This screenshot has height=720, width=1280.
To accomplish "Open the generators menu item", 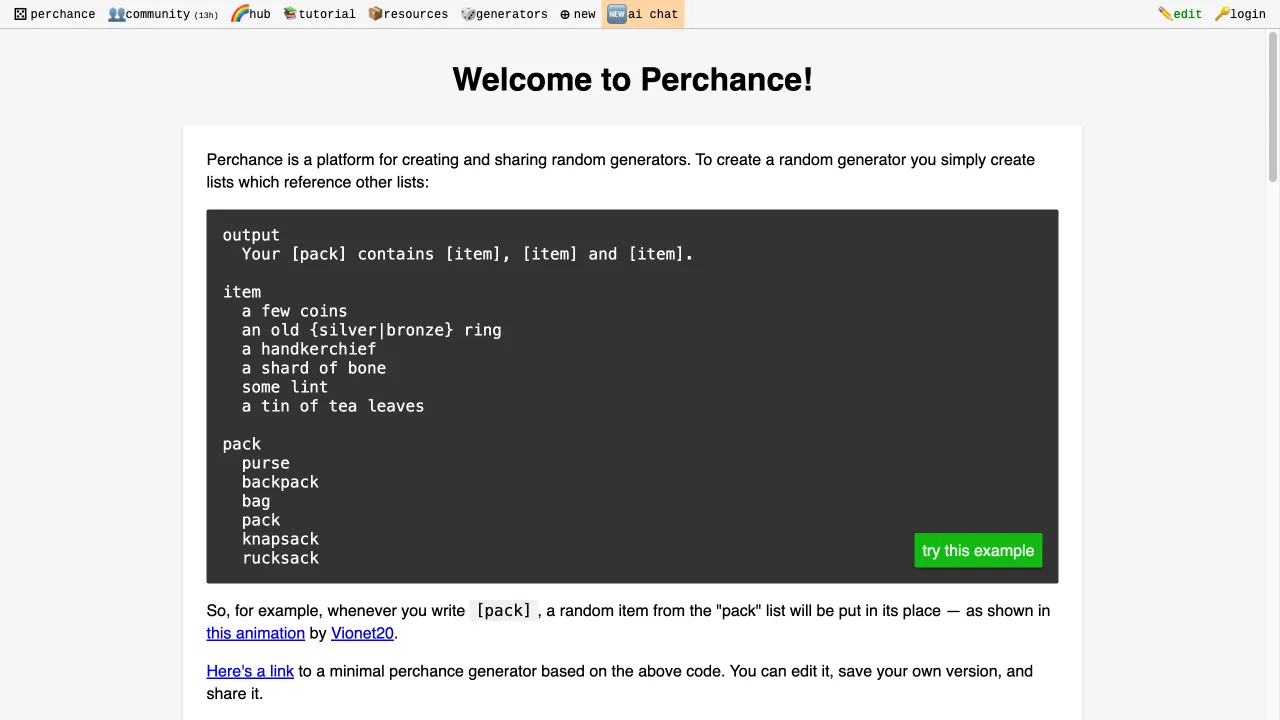I will [x=504, y=14].
